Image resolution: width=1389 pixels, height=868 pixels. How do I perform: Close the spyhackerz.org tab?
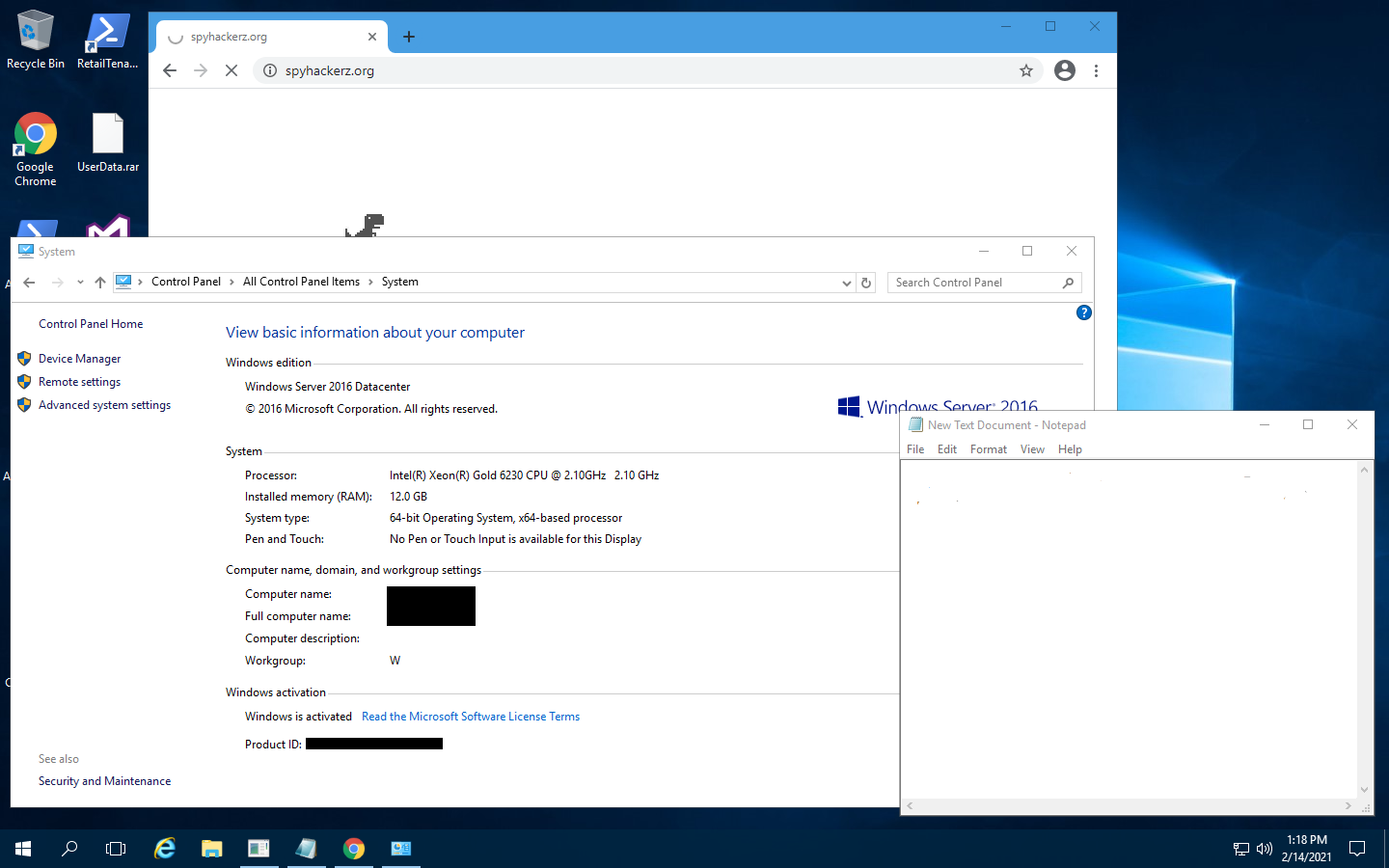click(372, 37)
